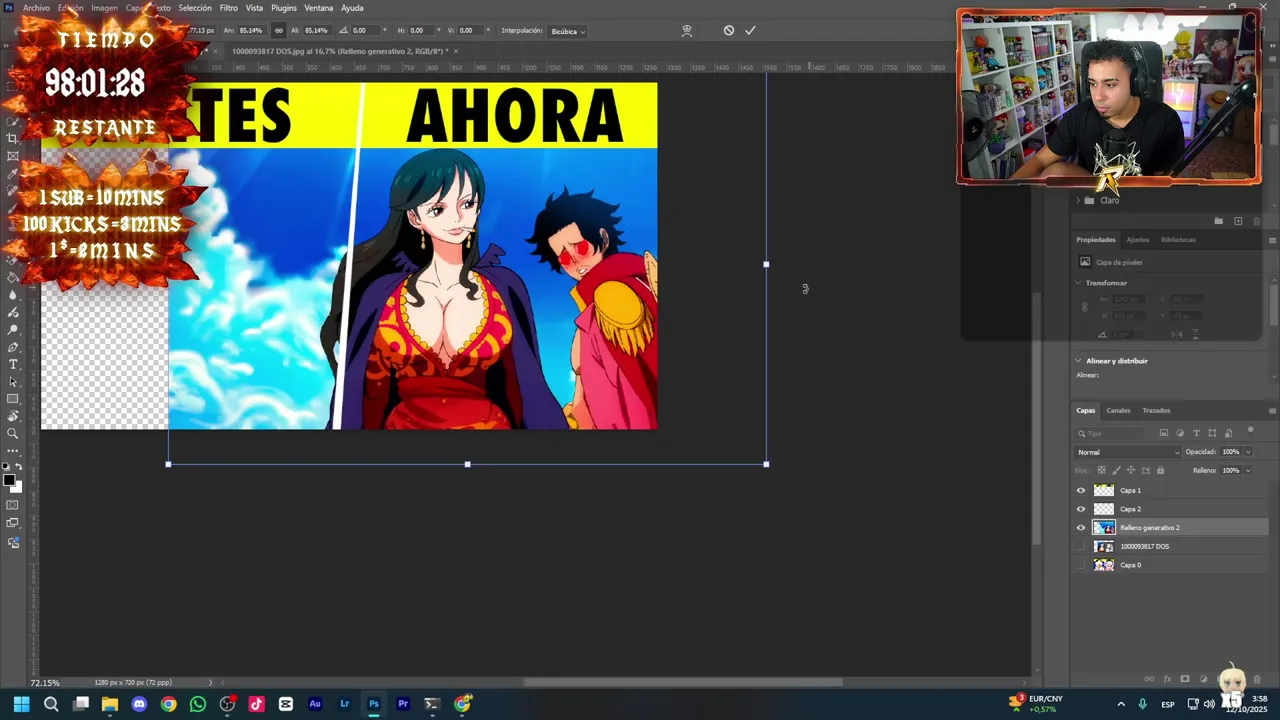Select the Smudge tool
Image resolution: width=1280 pixels, height=720 pixels.
click(13, 313)
